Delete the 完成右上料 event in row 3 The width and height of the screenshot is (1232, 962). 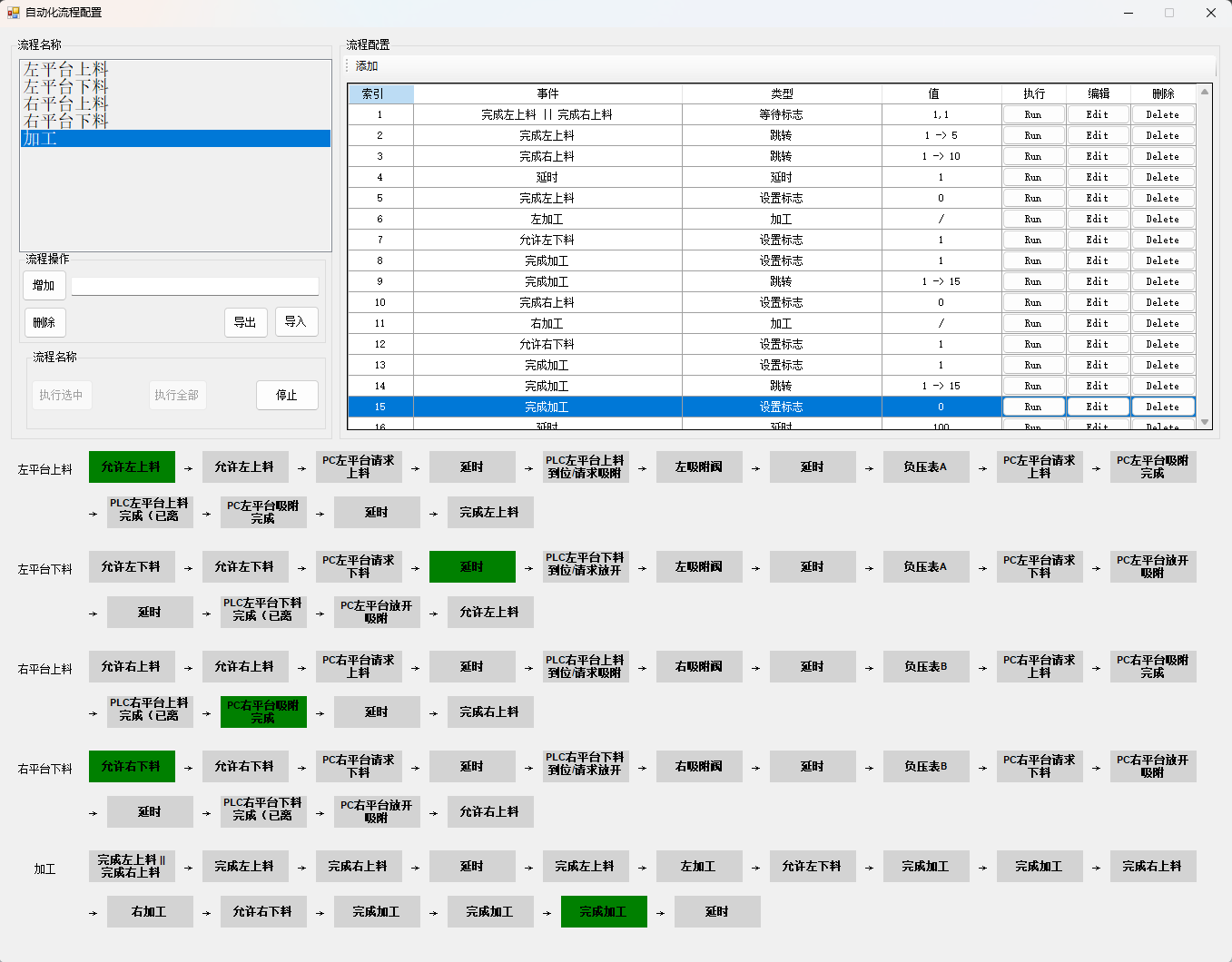(1163, 155)
